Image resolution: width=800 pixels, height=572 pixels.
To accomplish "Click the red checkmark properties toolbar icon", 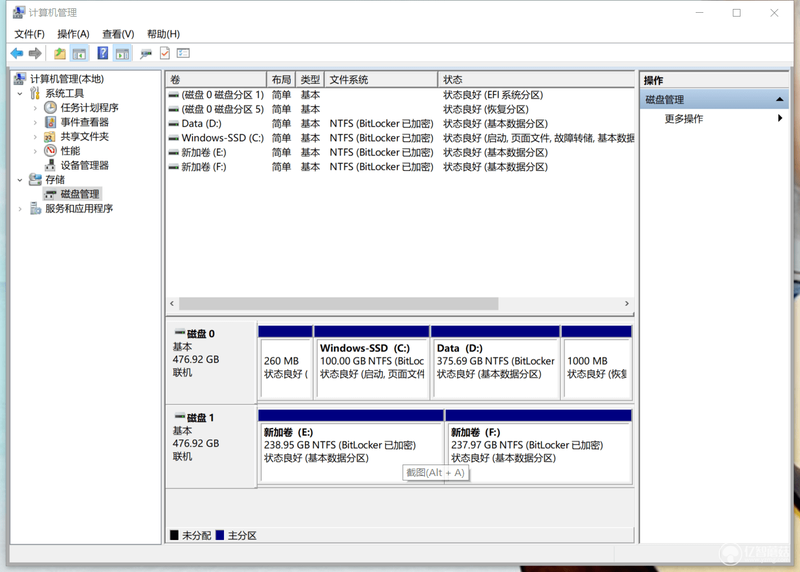I will [x=165, y=53].
